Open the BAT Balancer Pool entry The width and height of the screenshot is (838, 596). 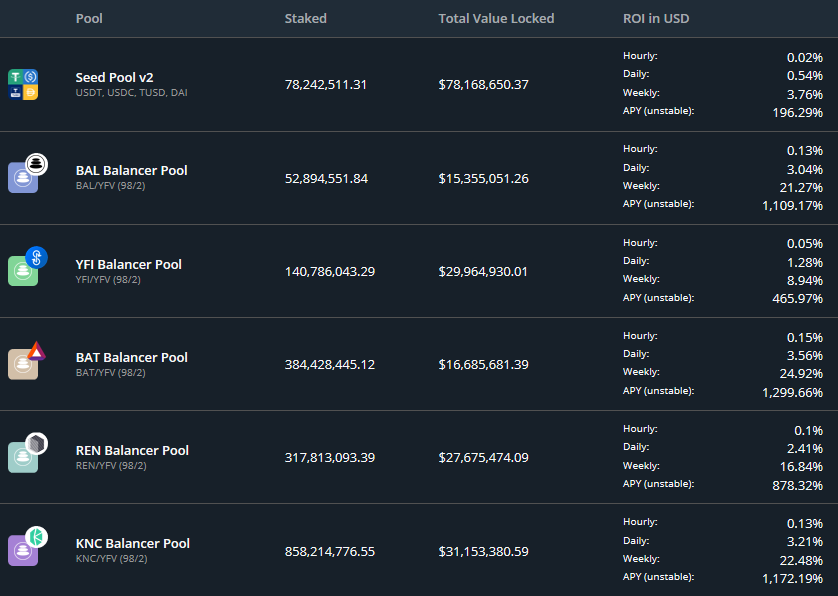tap(131, 357)
